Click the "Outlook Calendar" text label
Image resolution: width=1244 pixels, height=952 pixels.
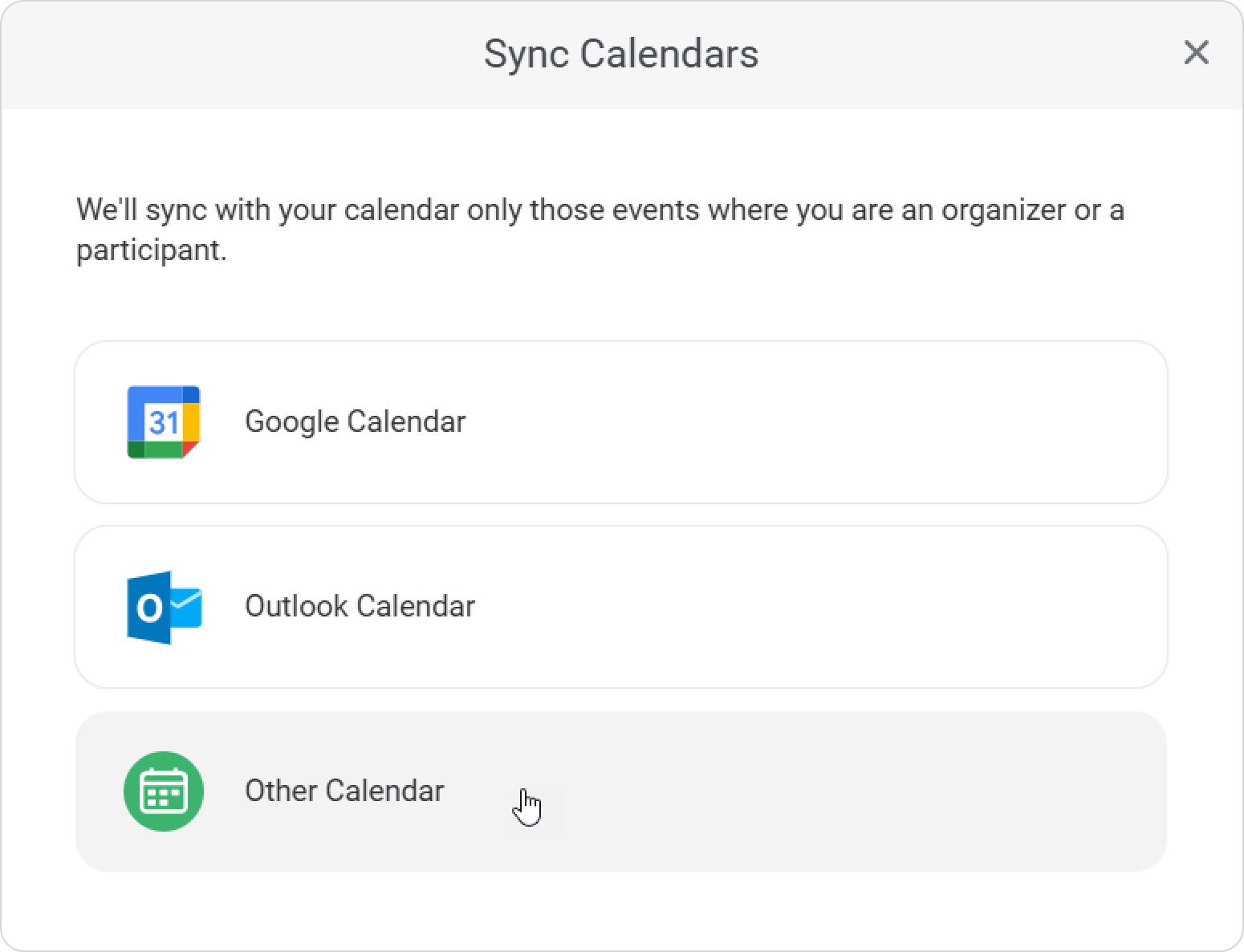click(x=360, y=607)
